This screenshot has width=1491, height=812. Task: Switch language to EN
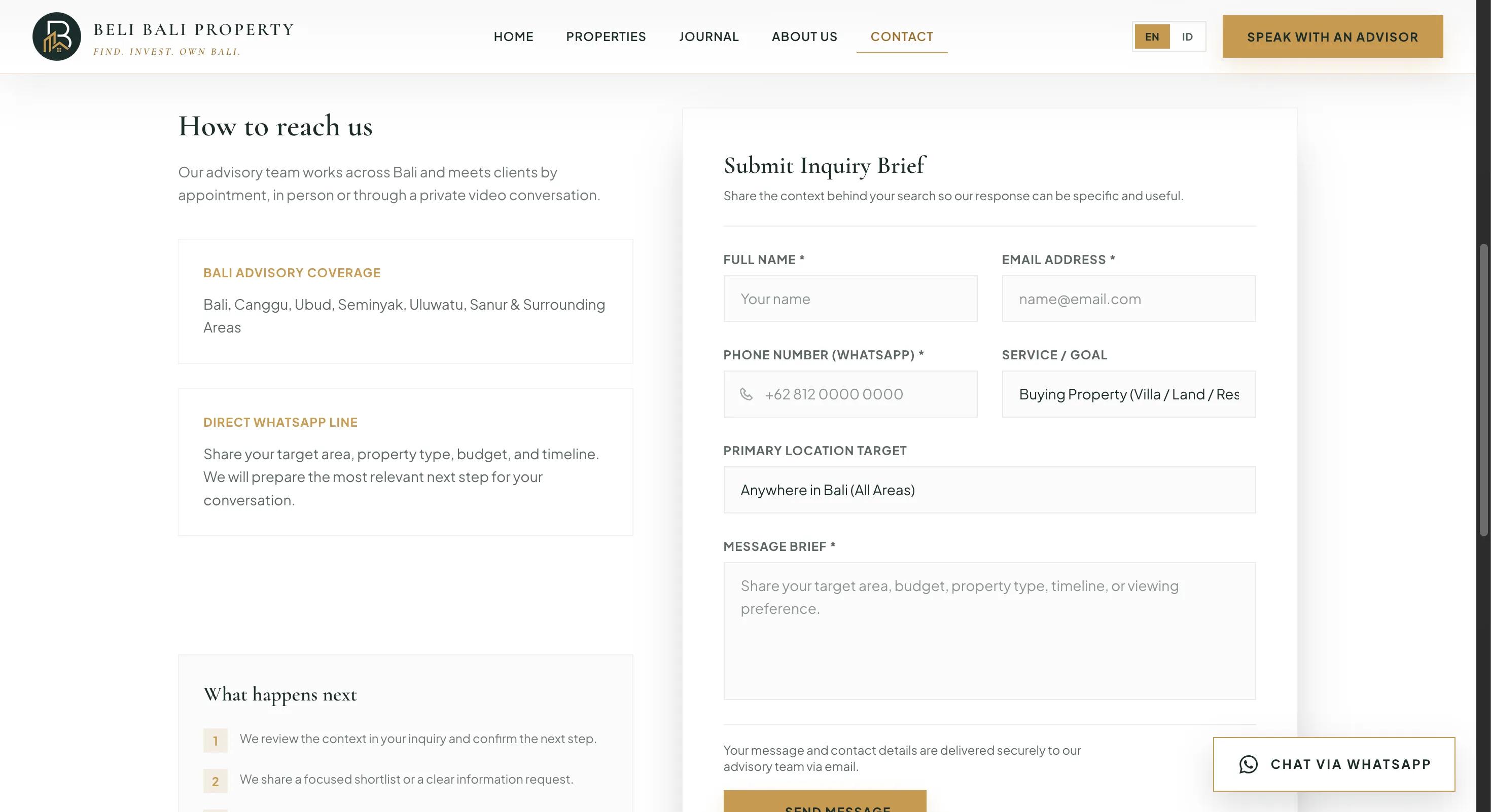click(x=1152, y=36)
